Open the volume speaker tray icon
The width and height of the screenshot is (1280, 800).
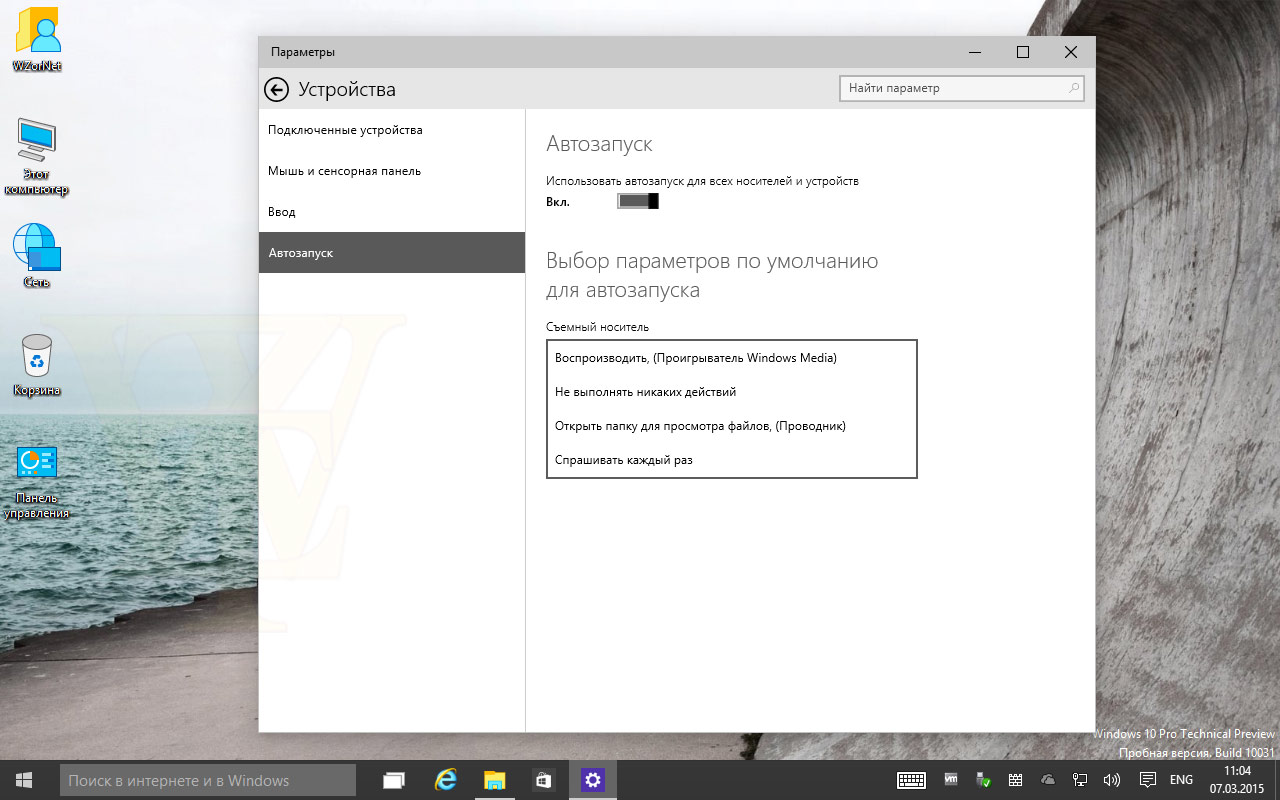pos(1111,779)
